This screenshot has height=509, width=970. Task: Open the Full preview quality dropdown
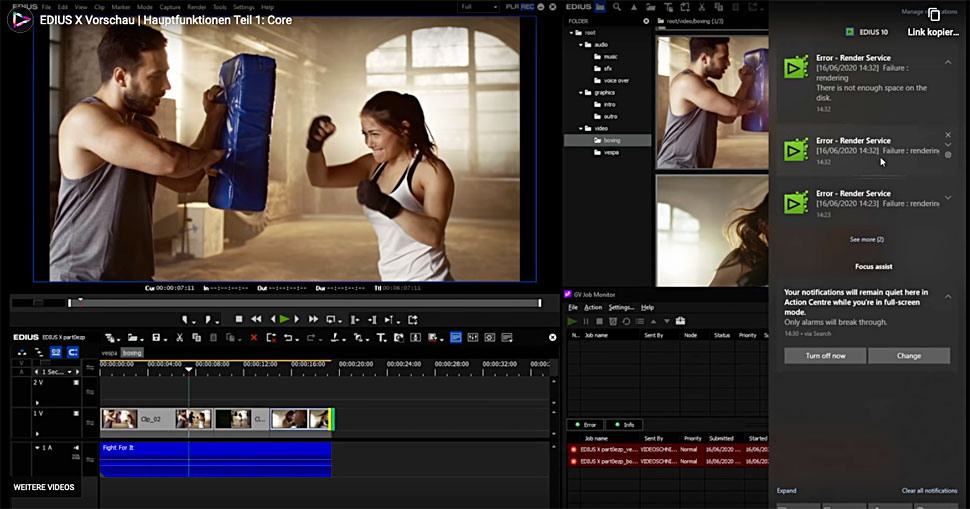478,7
